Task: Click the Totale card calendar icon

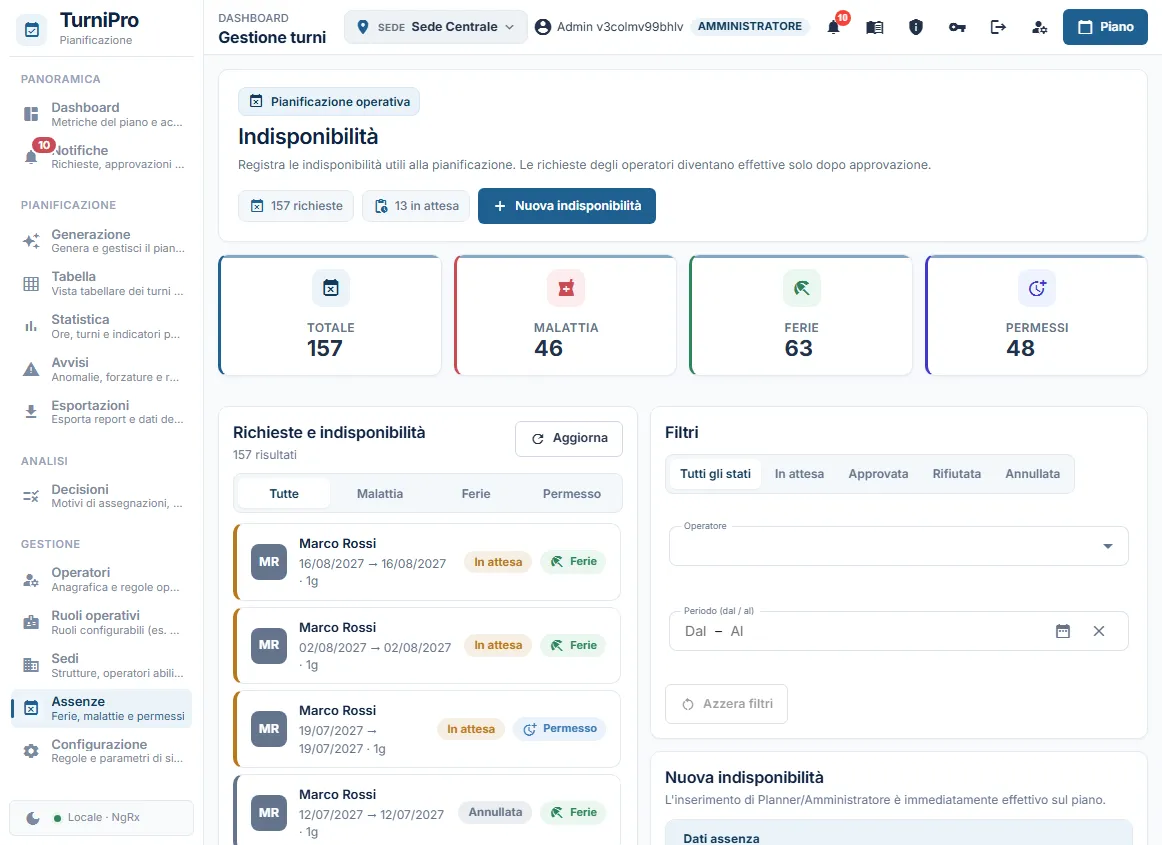Action: [x=331, y=288]
